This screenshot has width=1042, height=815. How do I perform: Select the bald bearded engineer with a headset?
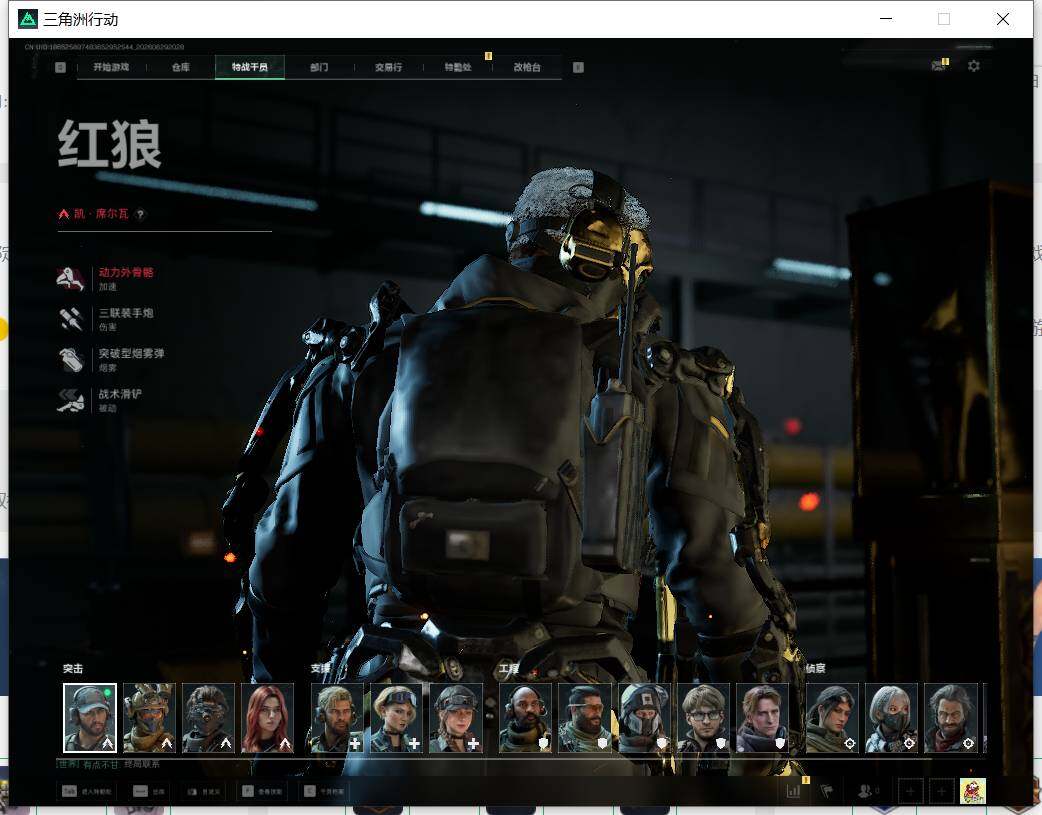click(x=525, y=718)
